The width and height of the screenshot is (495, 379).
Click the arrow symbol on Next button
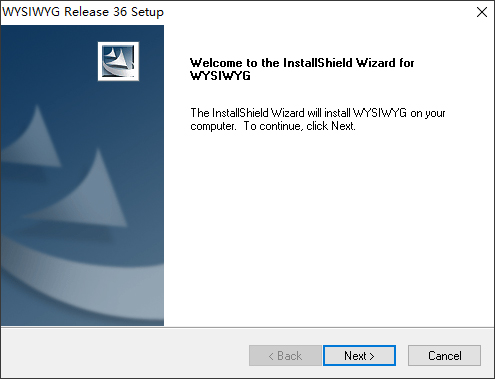point(372,356)
